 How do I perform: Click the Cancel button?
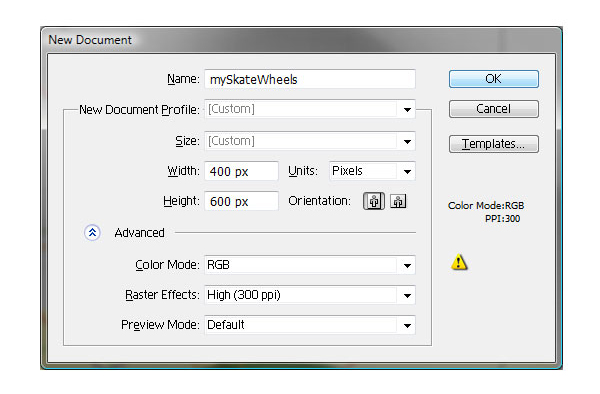[494, 109]
